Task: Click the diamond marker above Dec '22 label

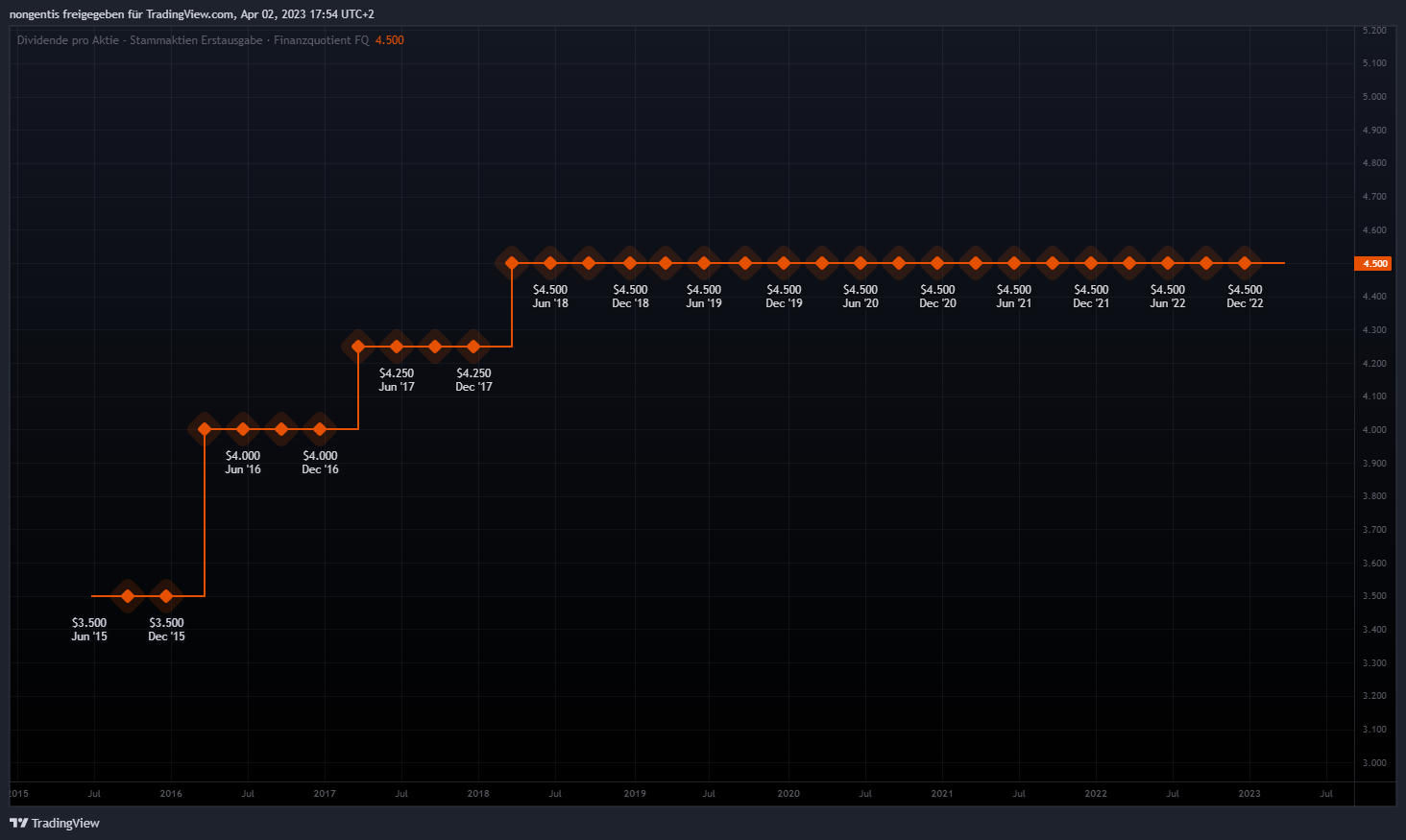Action: pos(1245,263)
